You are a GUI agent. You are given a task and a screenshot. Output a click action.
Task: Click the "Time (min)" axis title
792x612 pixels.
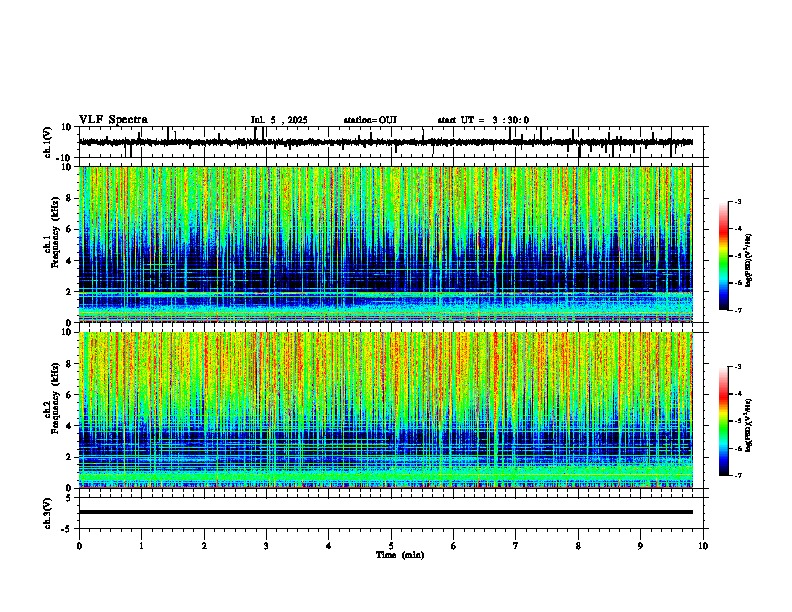(x=400, y=555)
